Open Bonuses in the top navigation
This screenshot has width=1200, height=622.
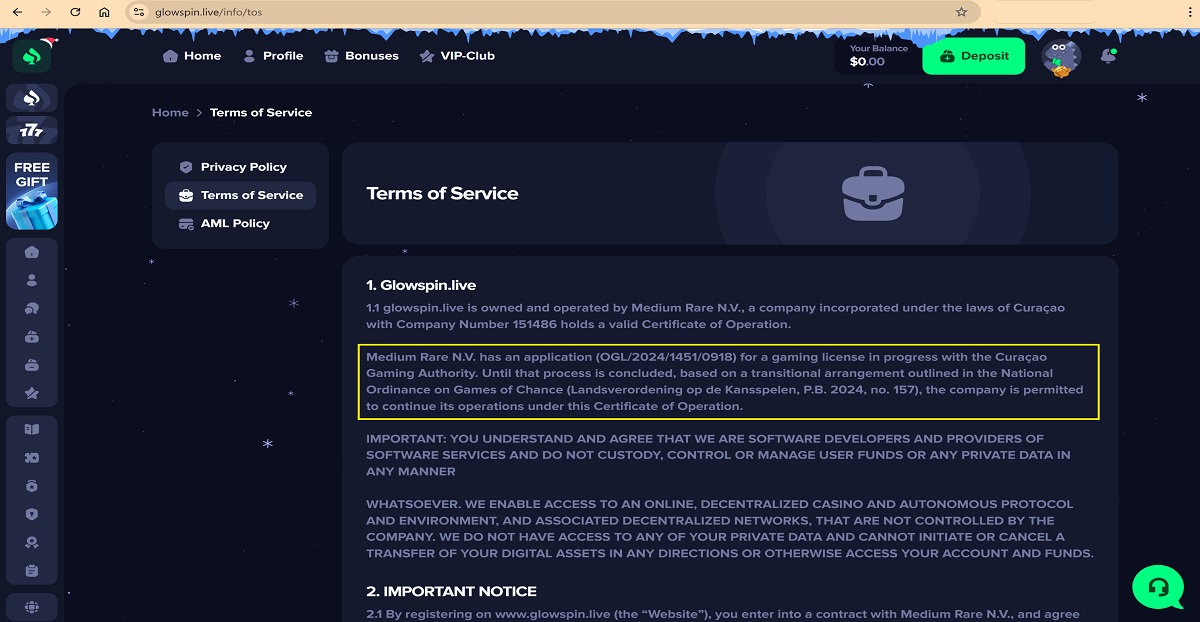pyautogui.click(x=361, y=56)
